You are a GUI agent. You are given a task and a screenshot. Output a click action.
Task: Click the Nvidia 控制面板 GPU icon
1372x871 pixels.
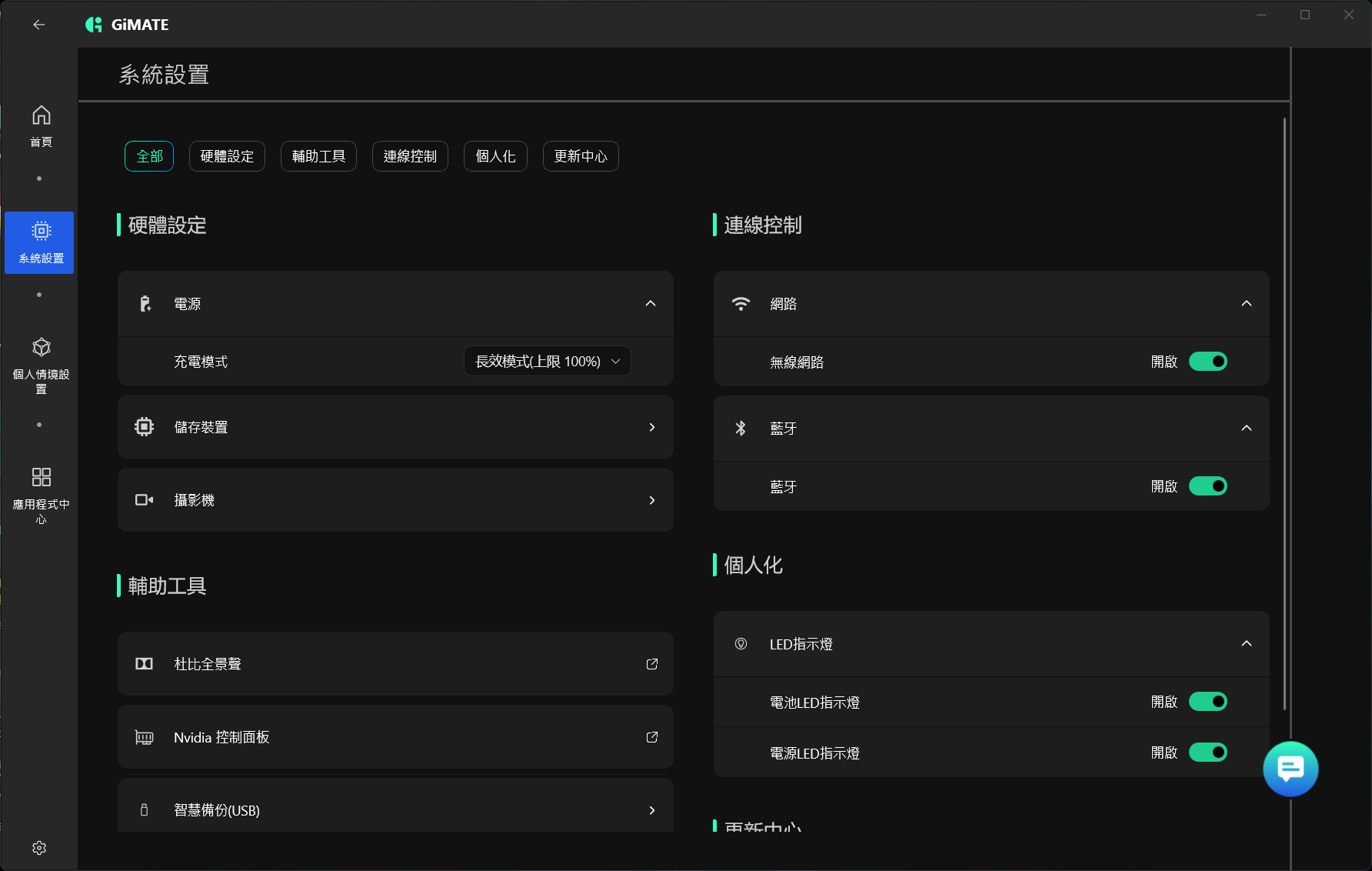[x=144, y=737]
